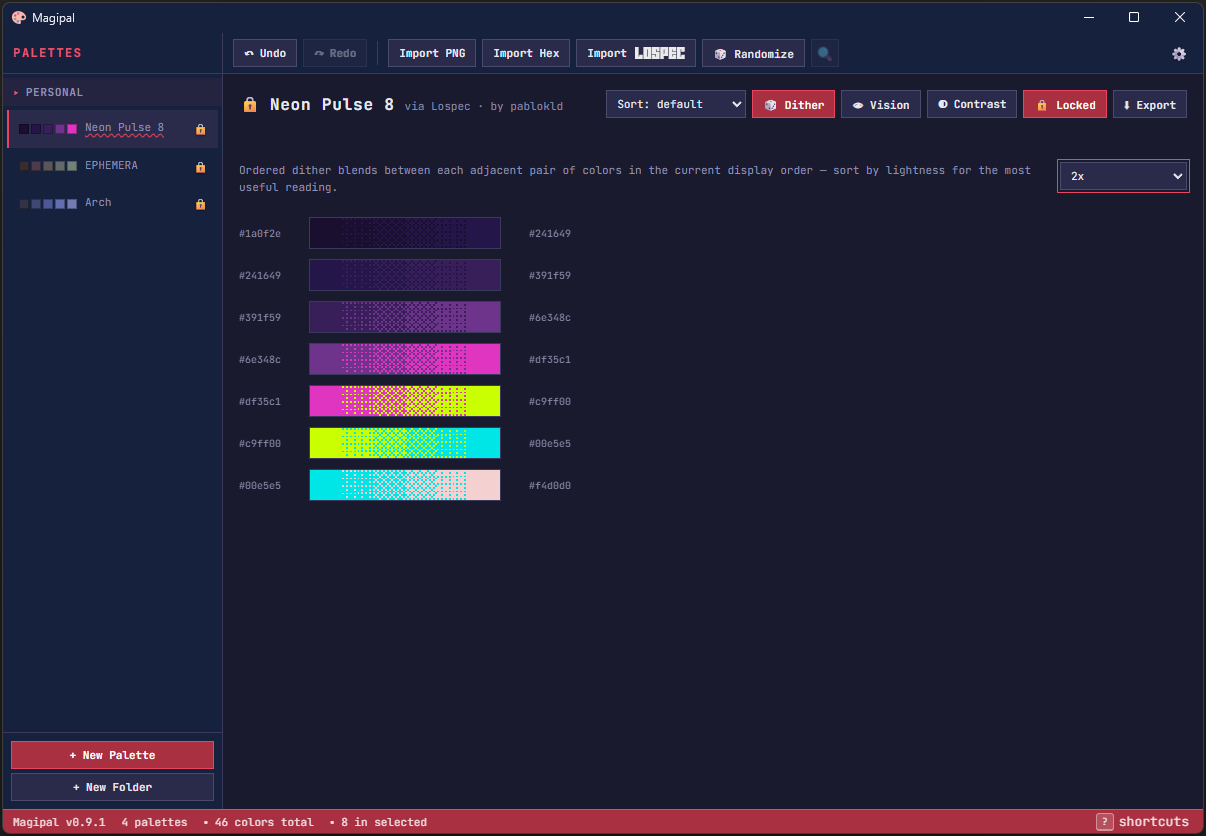Click the PALETTES sidebar heading
The width and height of the screenshot is (1206, 836).
click(47, 53)
